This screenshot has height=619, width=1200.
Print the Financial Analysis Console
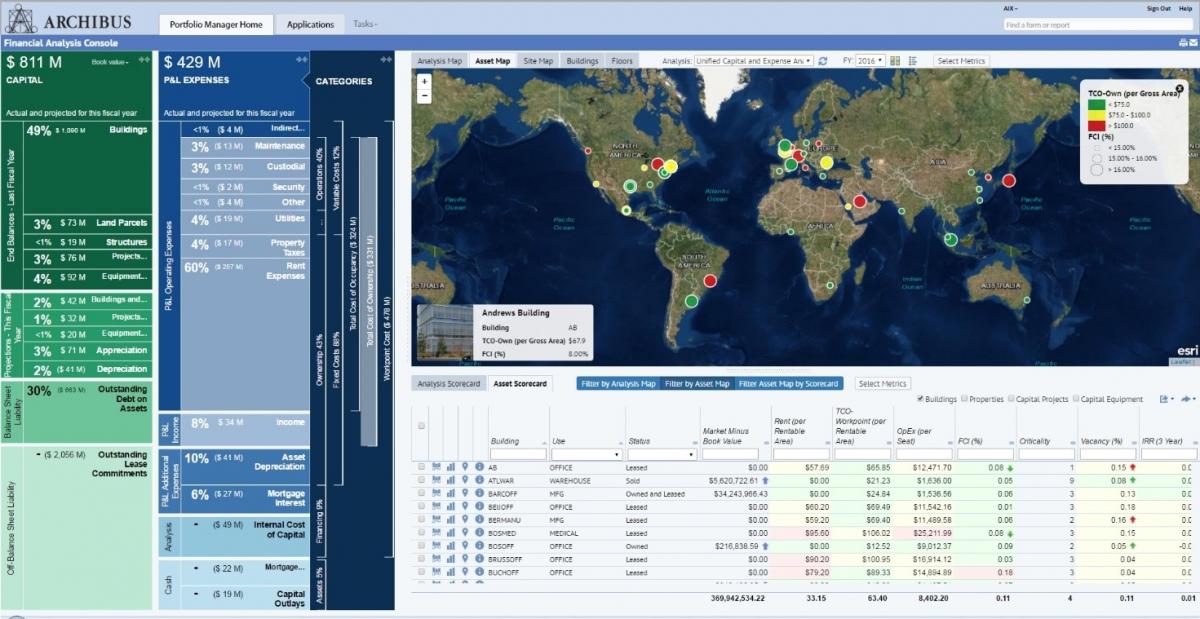[x=1182, y=43]
